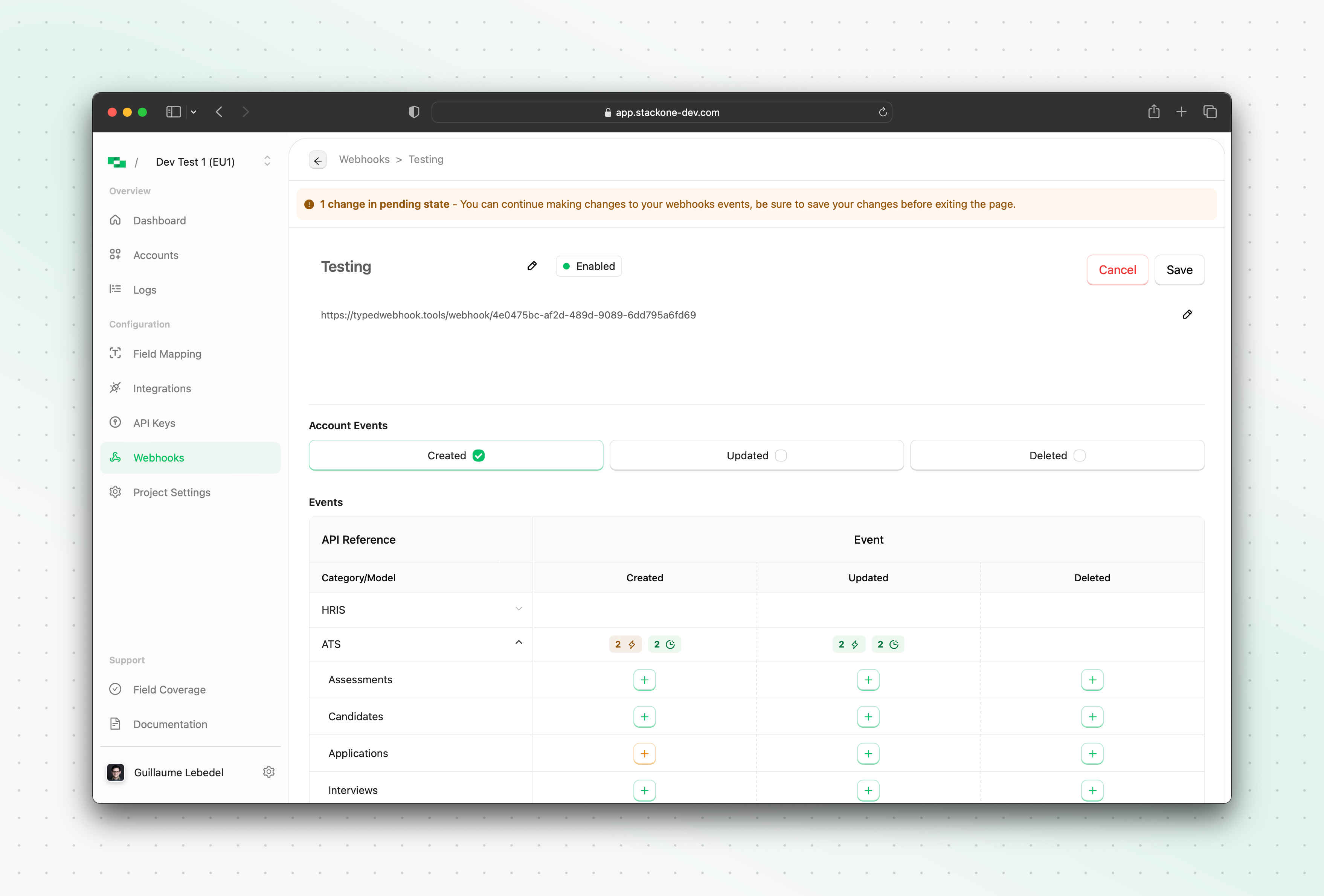Go back with Safari back arrow
The width and height of the screenshot is (1324, 896).
point(219,112)
